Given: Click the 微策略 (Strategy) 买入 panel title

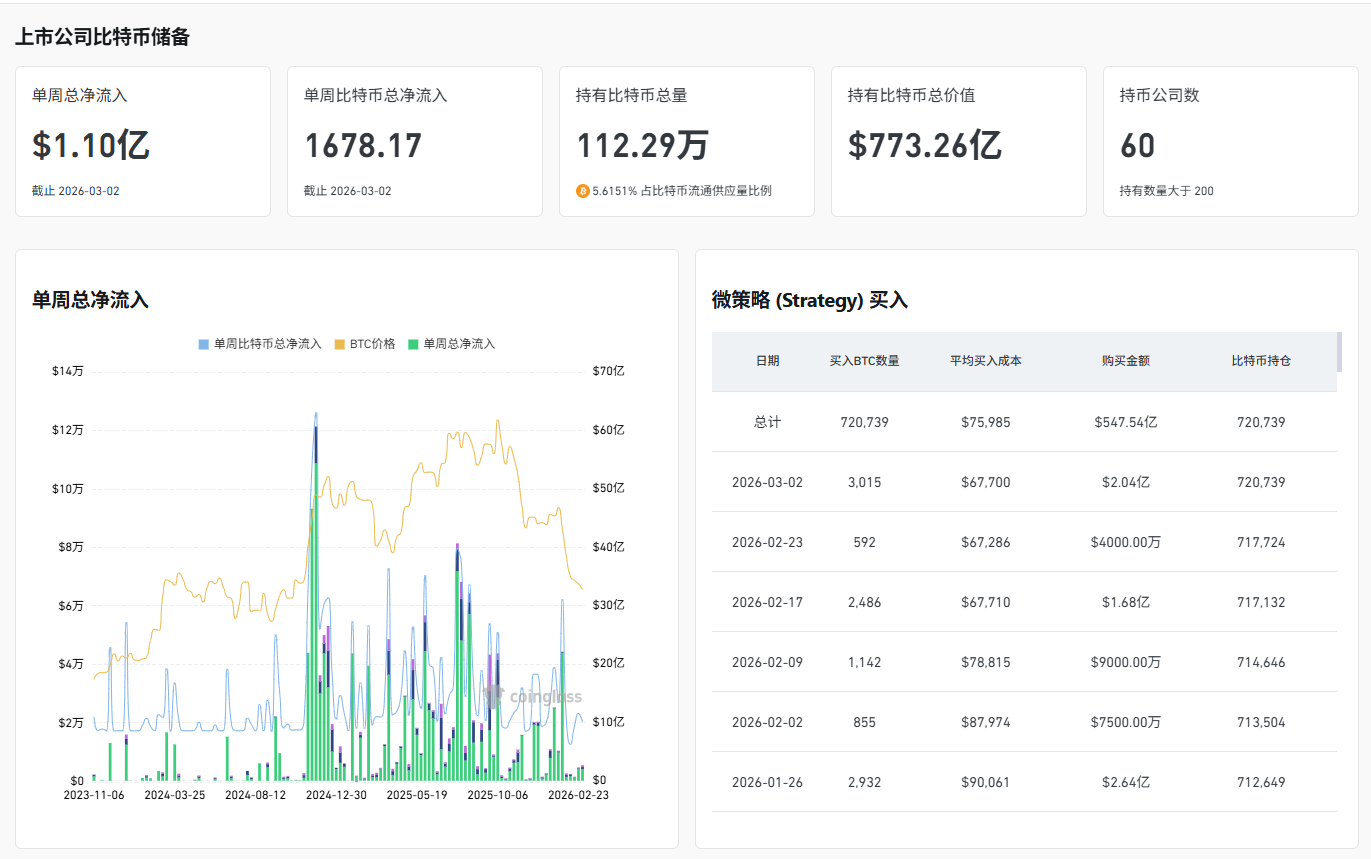Looking at the screenshot, I should click(x=809, y=300).
